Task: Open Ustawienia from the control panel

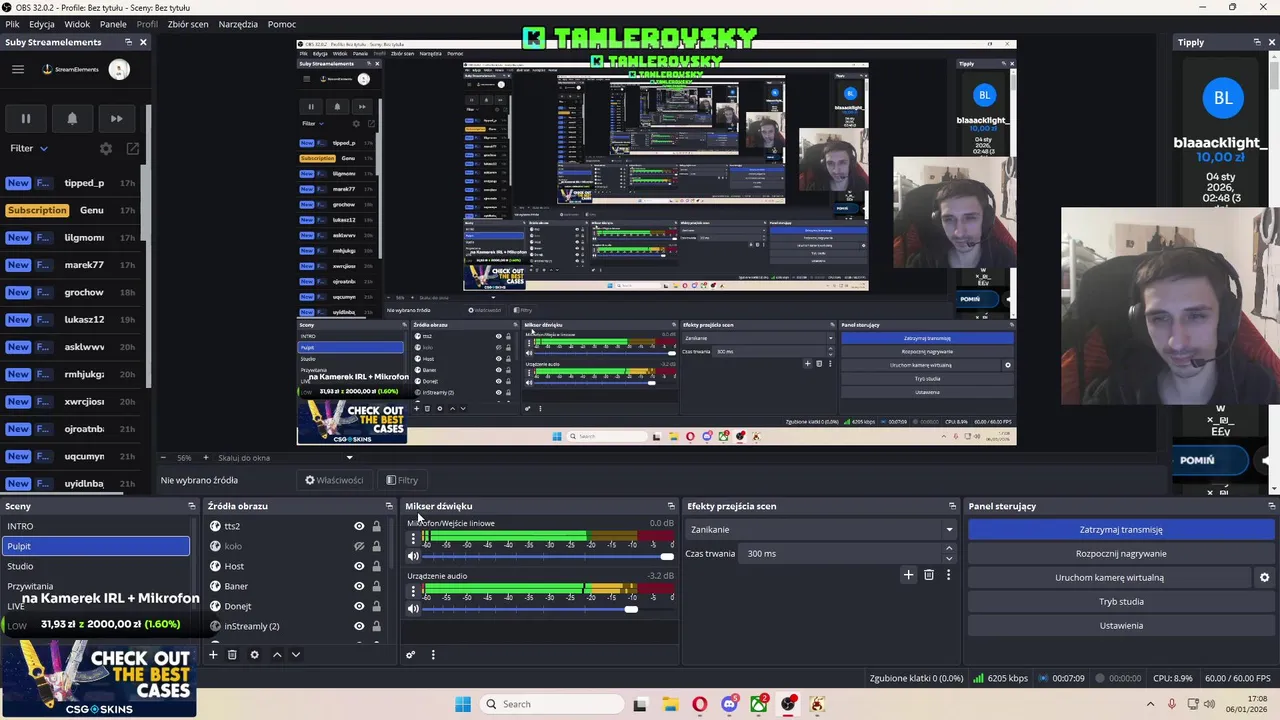Action: tap(1121, 626)
